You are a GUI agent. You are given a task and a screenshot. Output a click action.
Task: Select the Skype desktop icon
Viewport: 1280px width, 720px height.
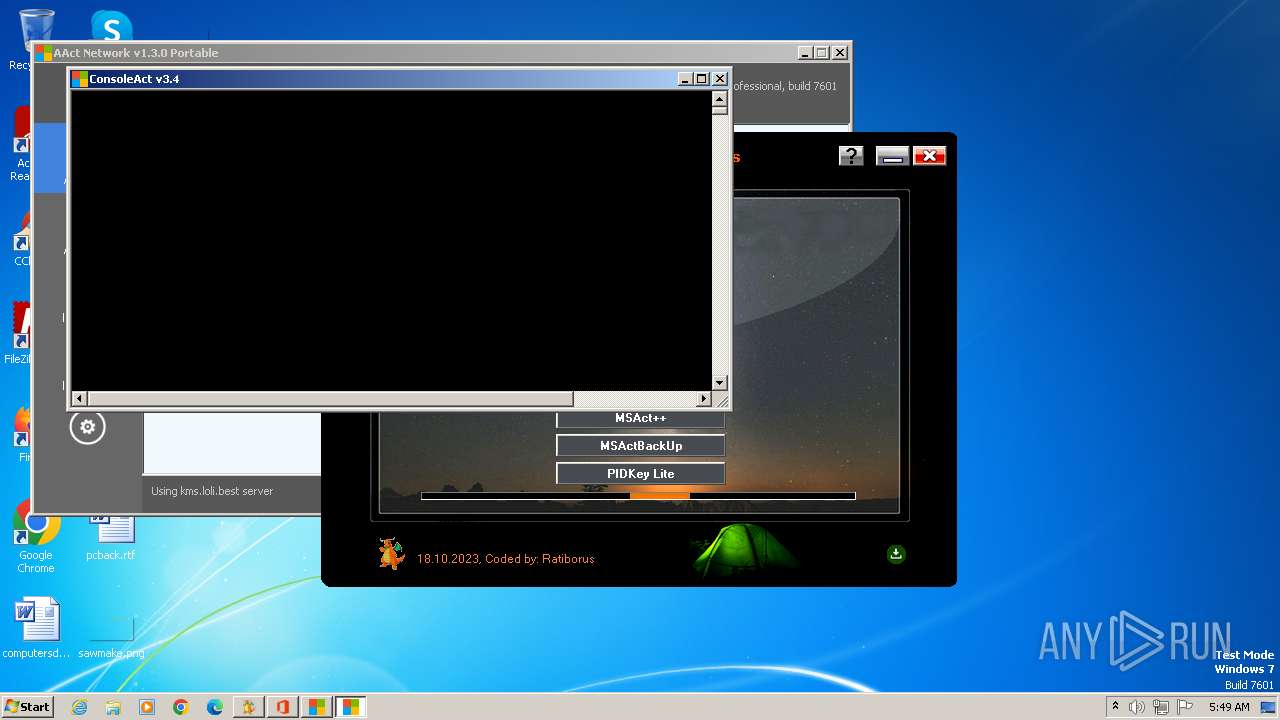point(111,26)
